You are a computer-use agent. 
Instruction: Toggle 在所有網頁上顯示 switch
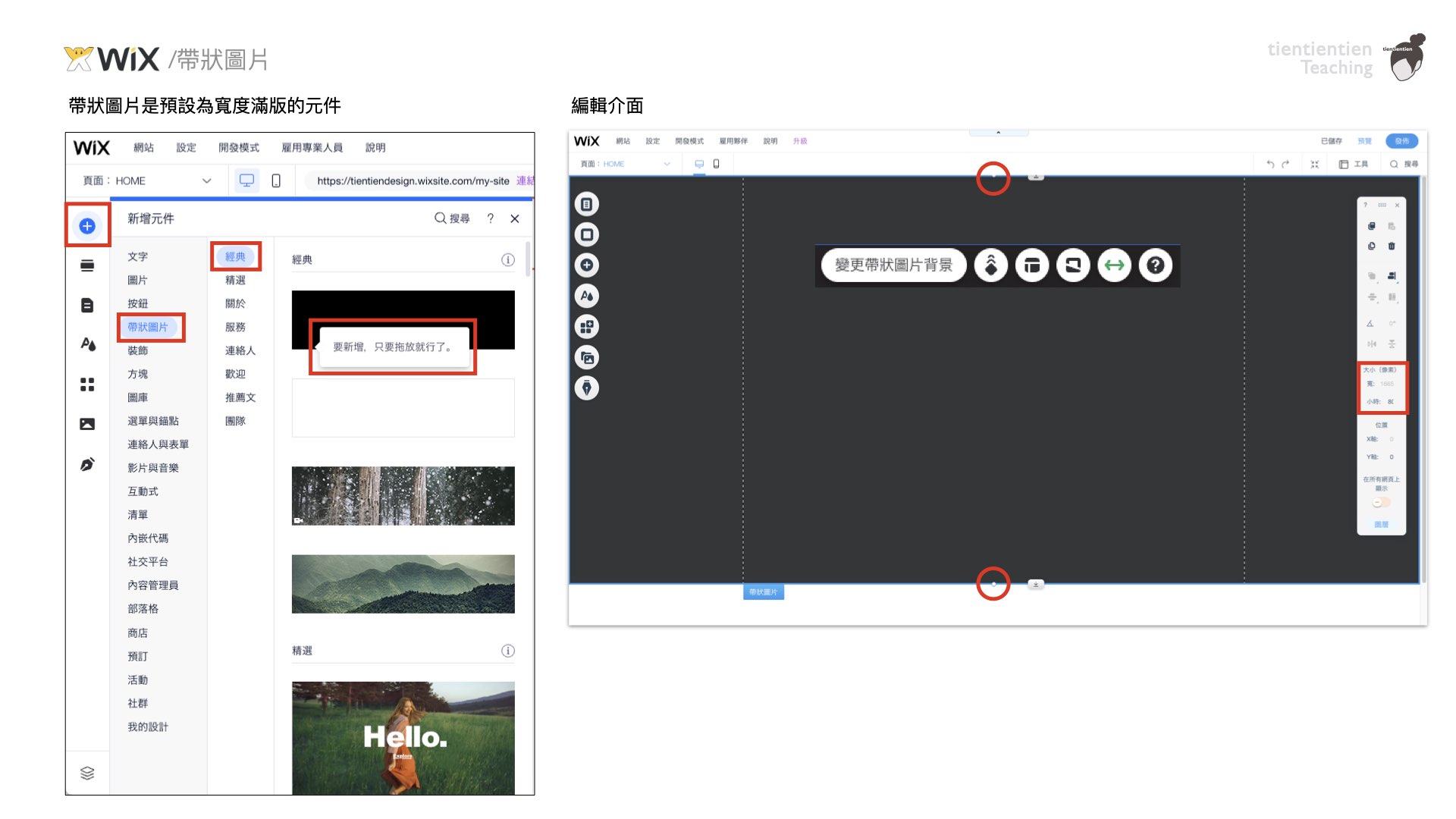click(1381, 503)
